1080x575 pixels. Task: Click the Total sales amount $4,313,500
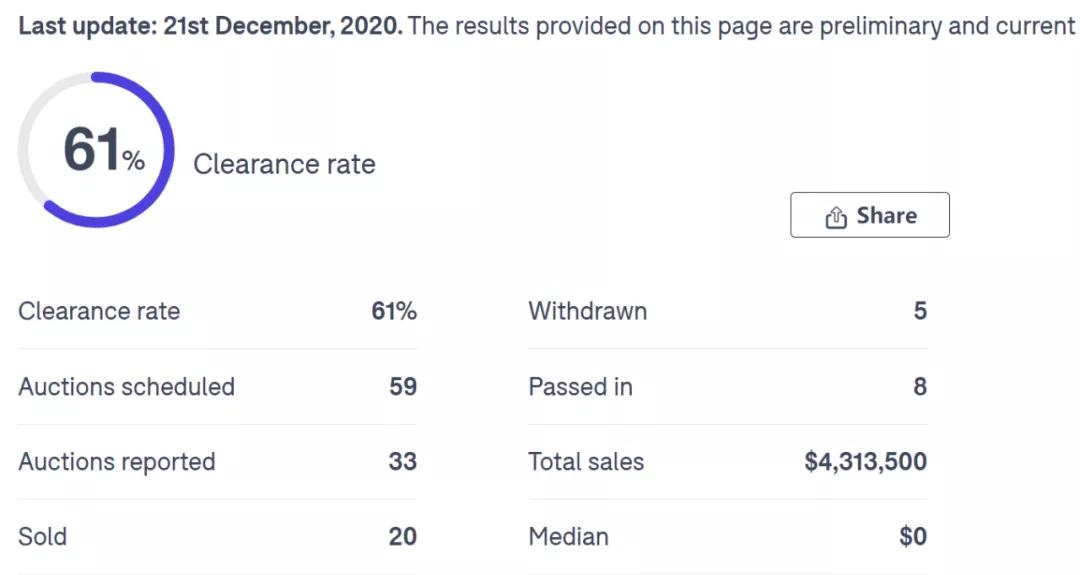click(866, 461)
